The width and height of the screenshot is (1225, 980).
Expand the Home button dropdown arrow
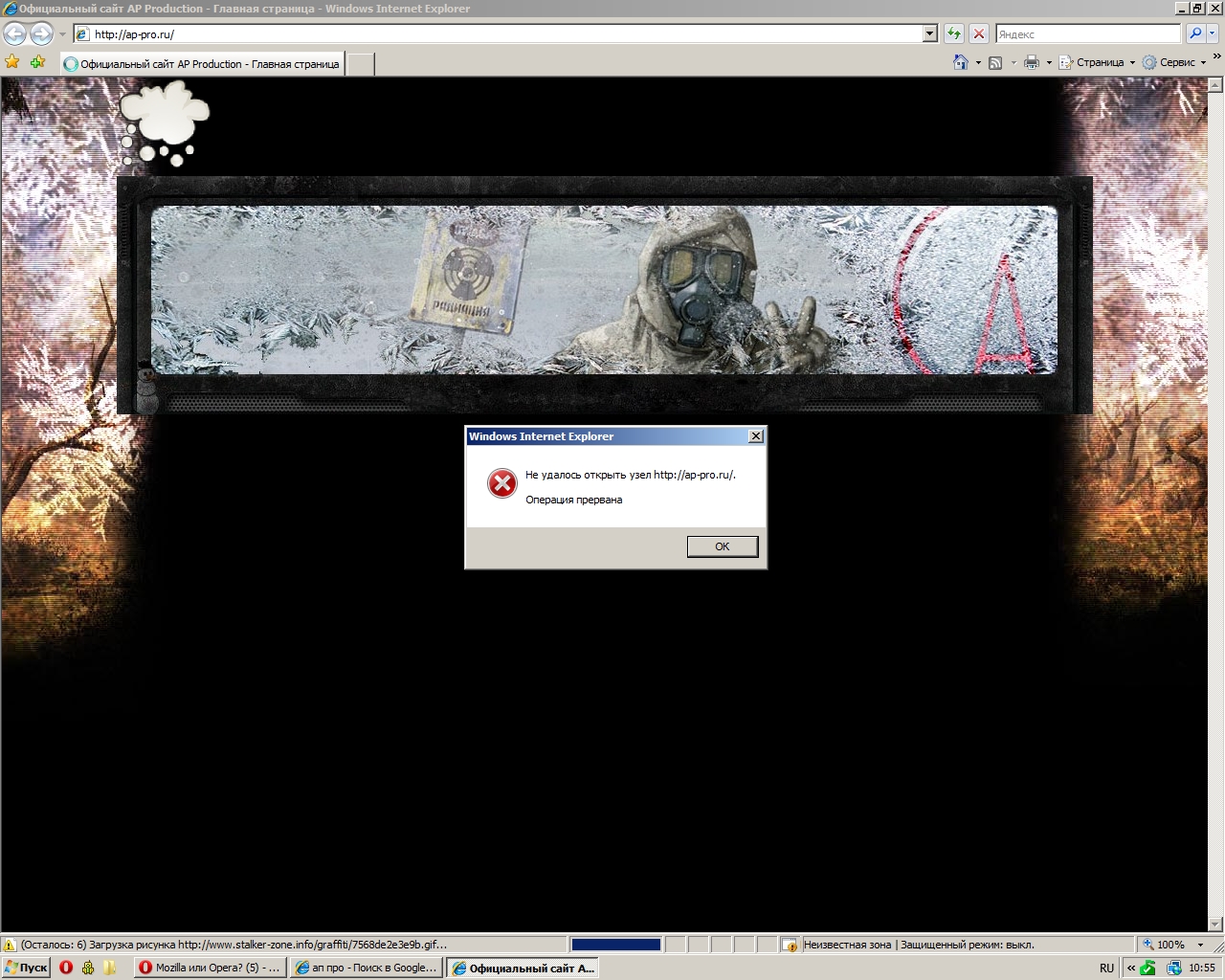(978, 63)
